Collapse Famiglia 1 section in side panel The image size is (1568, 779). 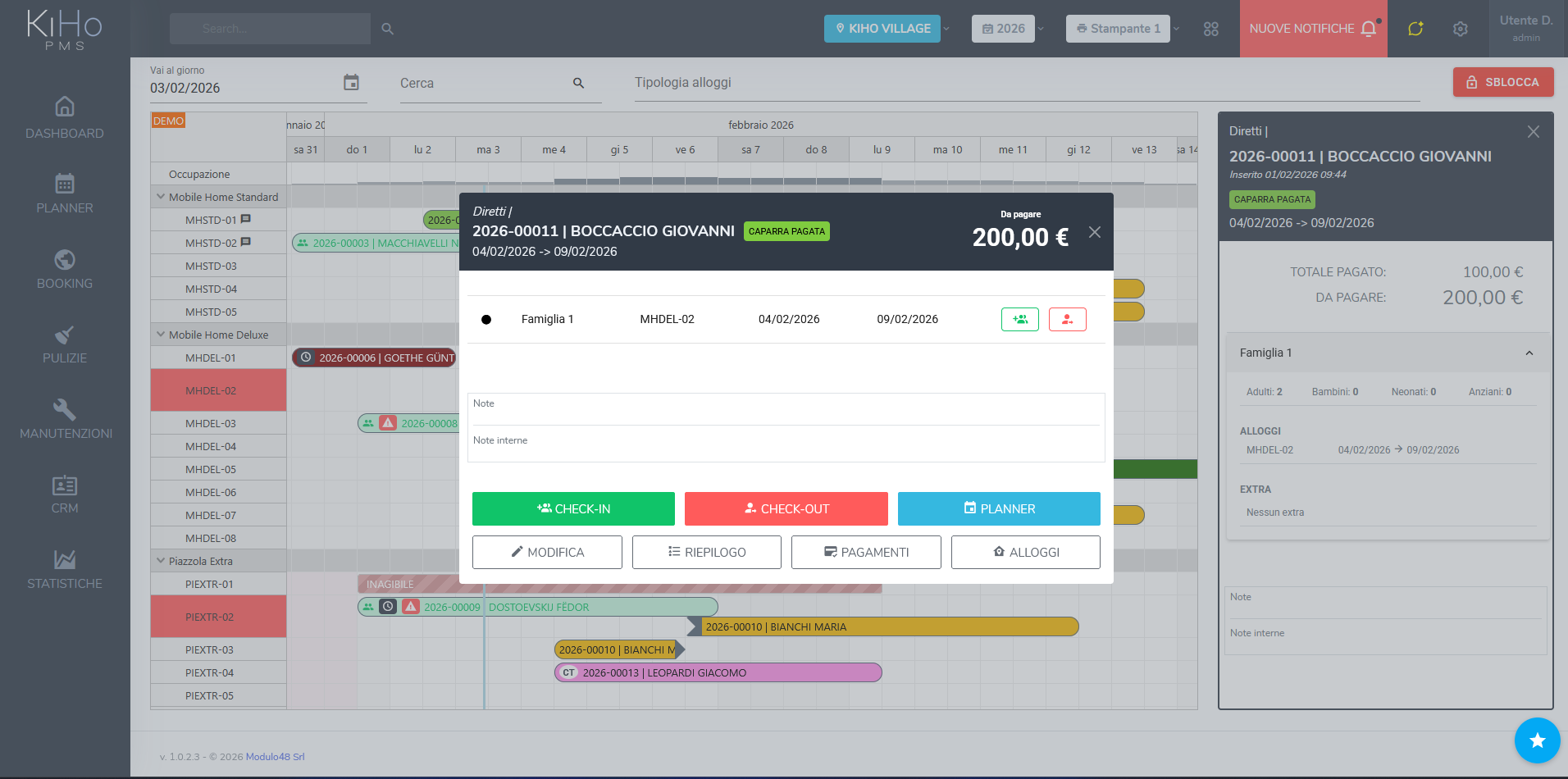pos(1529,353)
